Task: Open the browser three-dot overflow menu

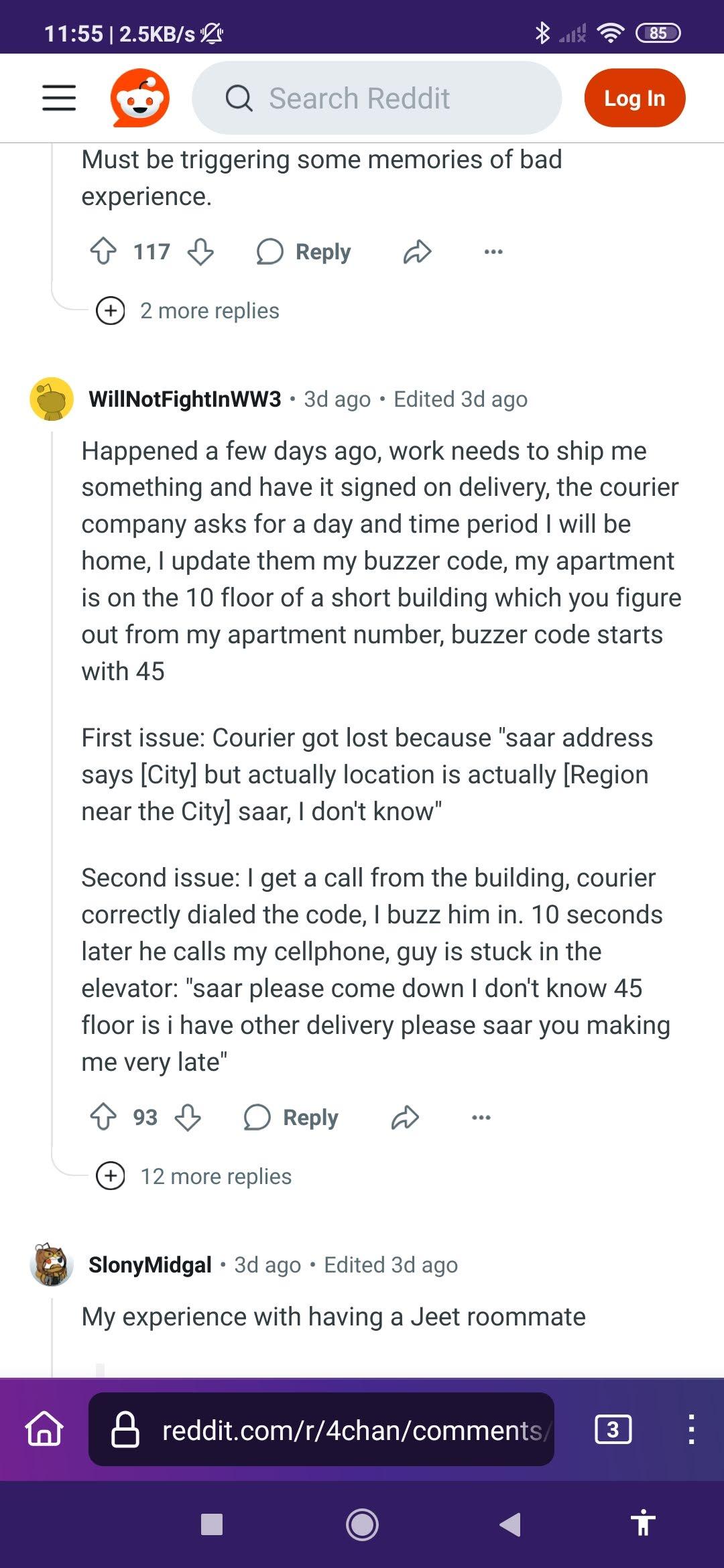Action: (x=690, y=1429)
